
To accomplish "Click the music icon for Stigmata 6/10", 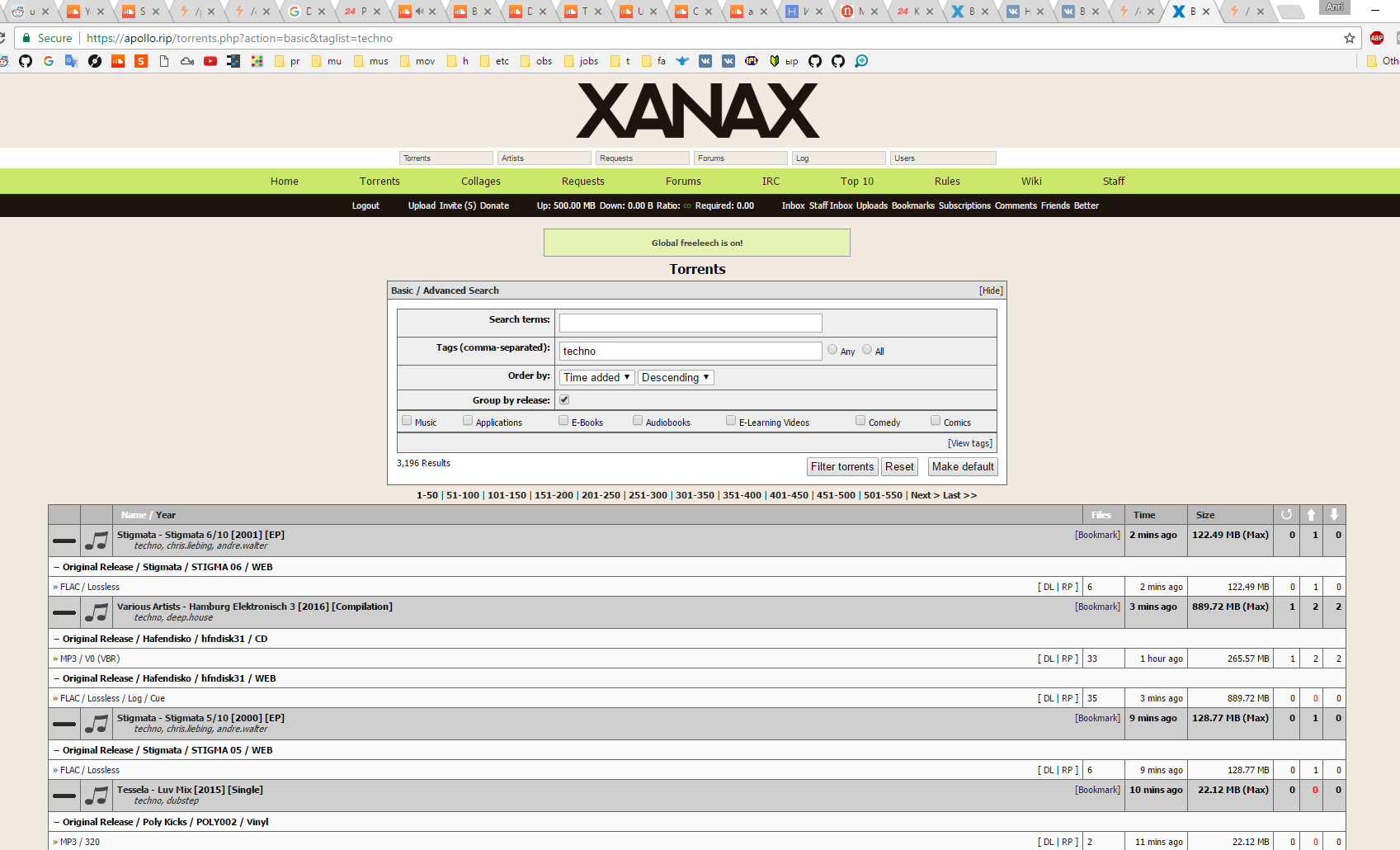I will click(x=97, y=541).
